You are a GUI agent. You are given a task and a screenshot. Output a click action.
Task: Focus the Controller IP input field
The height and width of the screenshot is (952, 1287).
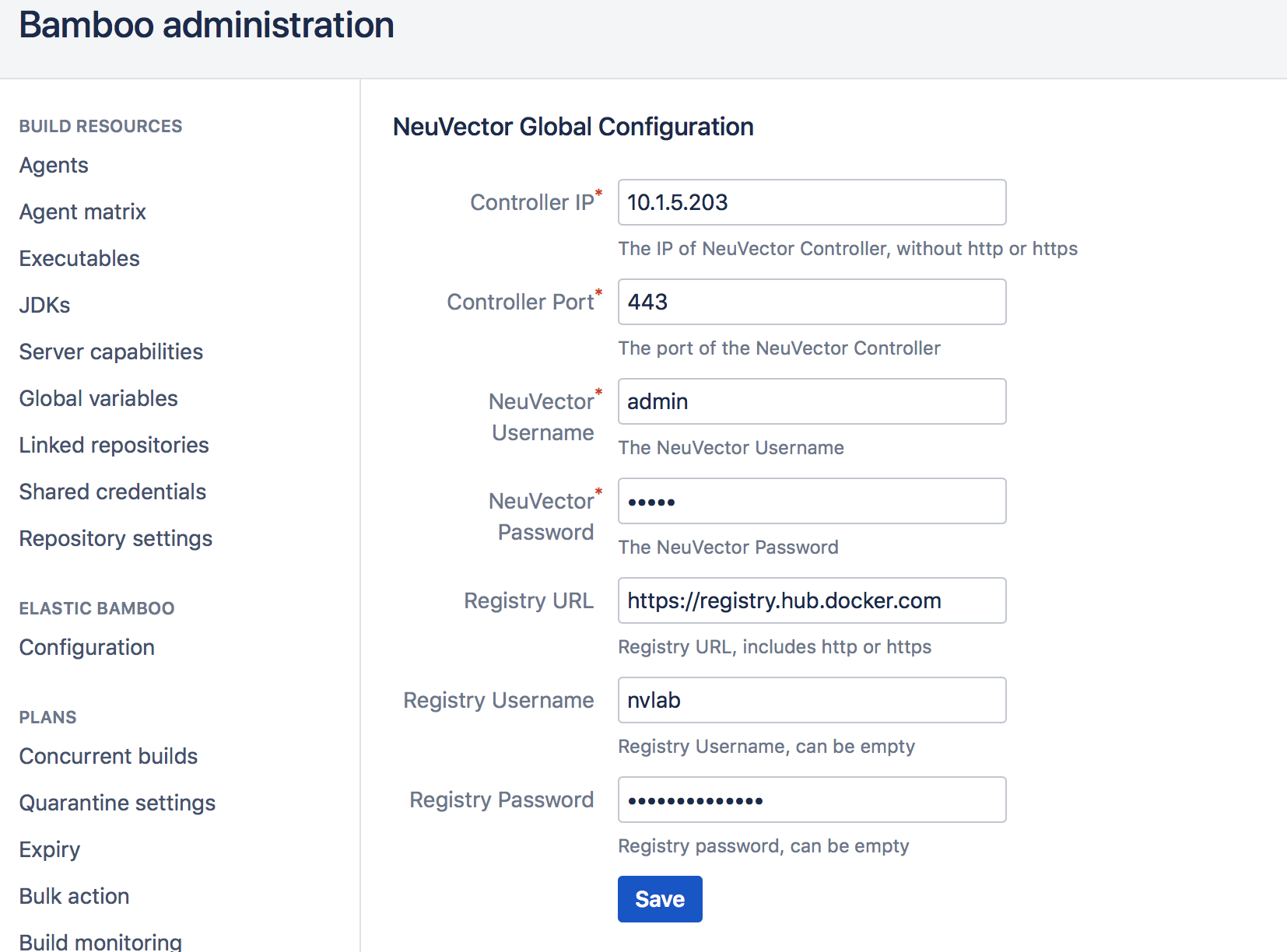tap(811, 202)
